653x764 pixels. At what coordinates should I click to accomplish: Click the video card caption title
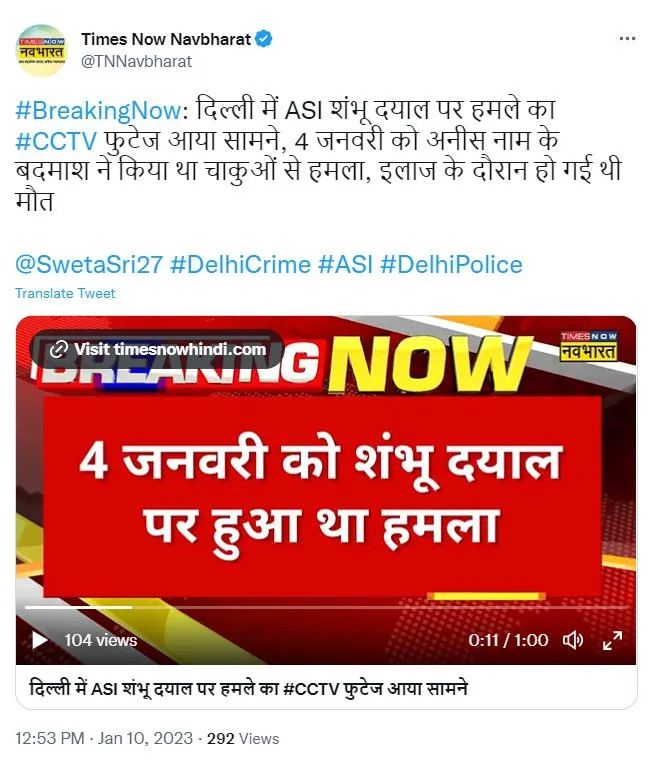point(249,688)
